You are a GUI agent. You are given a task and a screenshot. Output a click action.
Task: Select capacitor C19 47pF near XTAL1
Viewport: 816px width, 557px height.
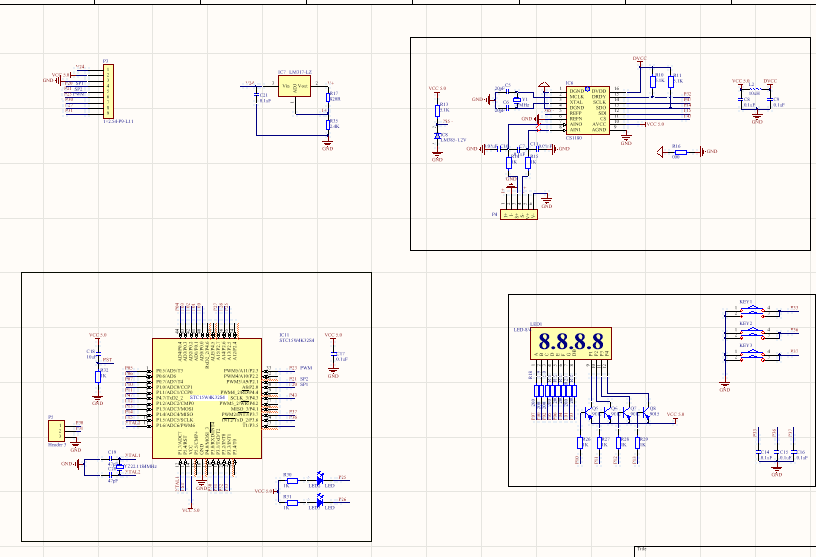111,459
